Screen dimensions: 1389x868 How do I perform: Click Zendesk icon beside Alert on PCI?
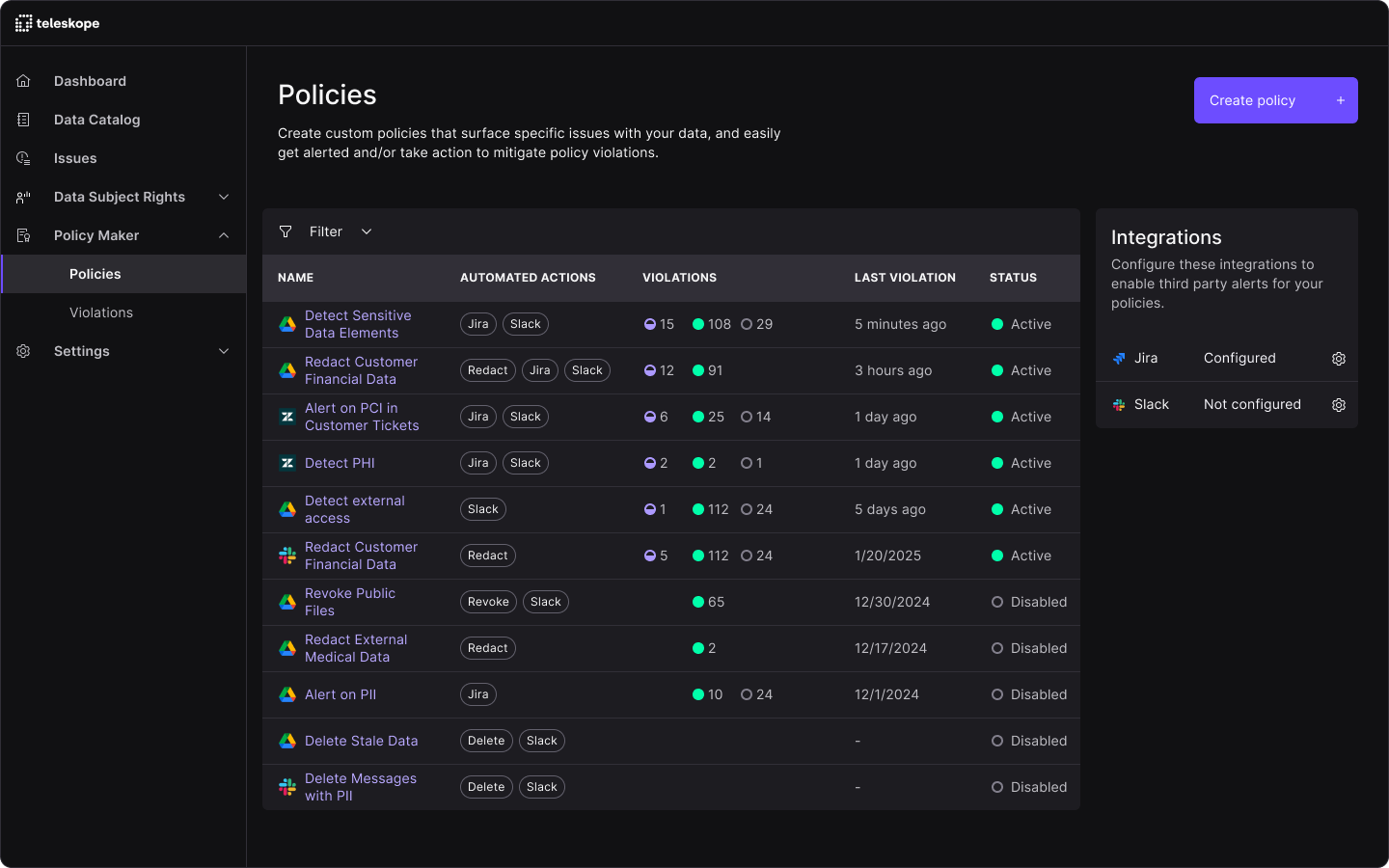click(287, 417)
